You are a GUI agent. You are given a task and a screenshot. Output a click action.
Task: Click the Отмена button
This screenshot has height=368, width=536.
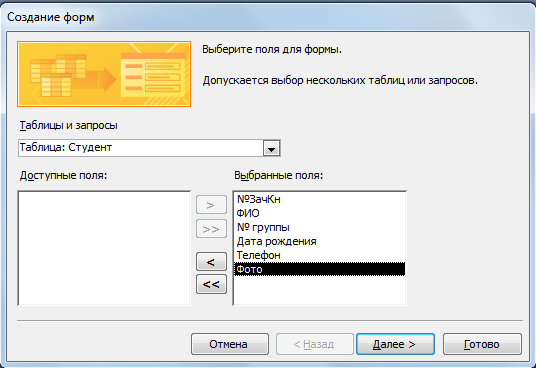[x=230, y=344]
